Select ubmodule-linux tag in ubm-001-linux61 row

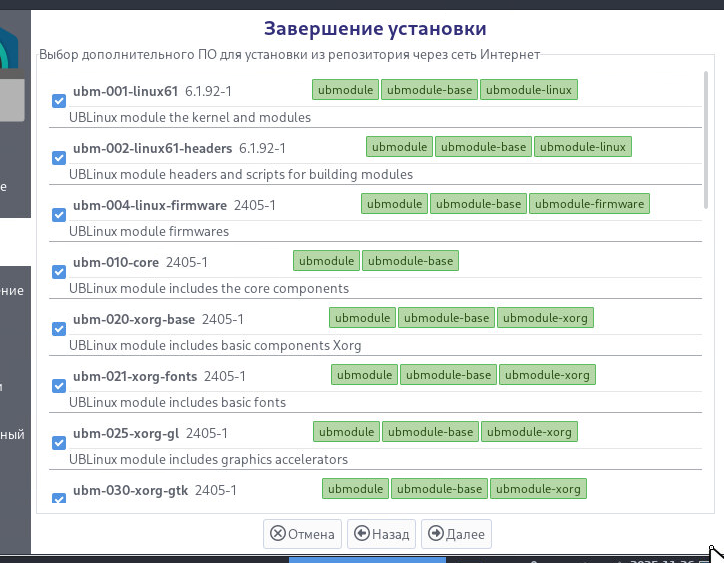tap(529, 90)
